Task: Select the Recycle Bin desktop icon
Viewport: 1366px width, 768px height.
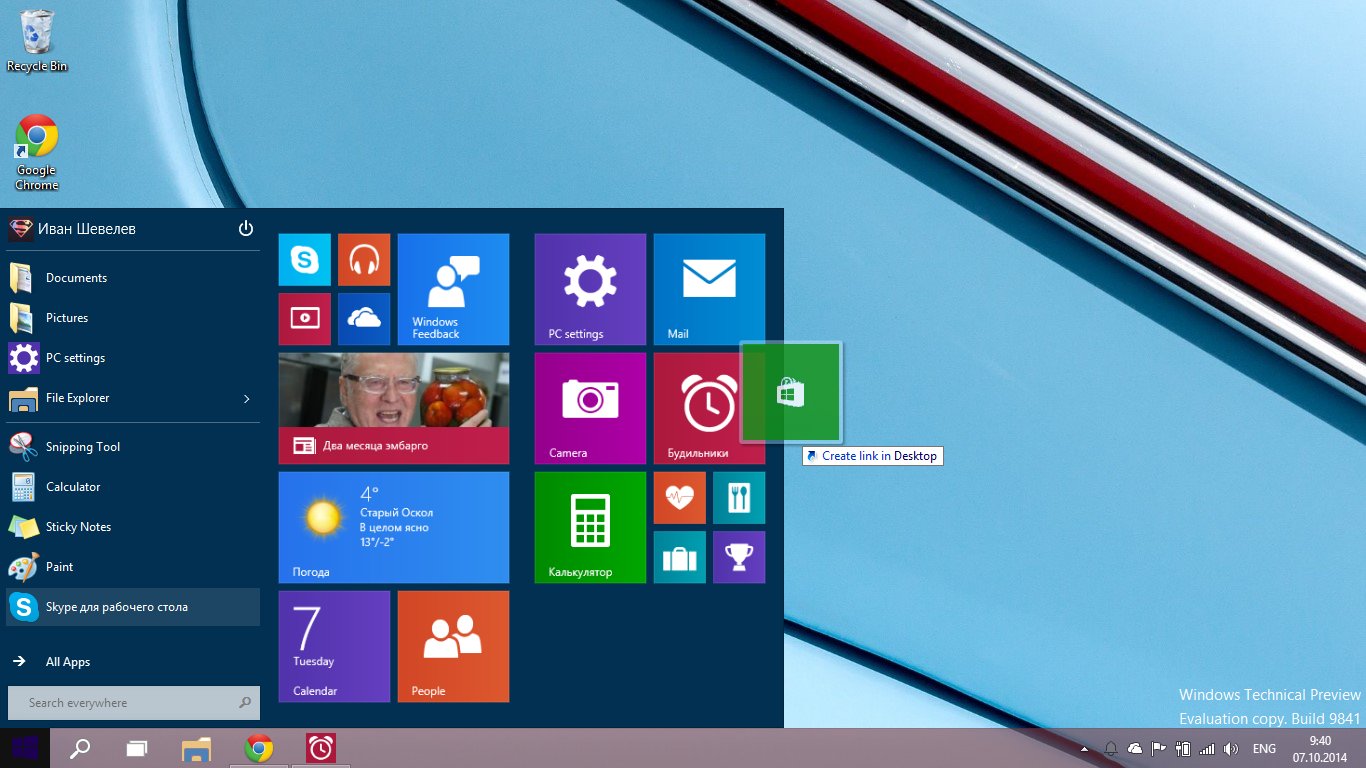Action: [37, 40]
